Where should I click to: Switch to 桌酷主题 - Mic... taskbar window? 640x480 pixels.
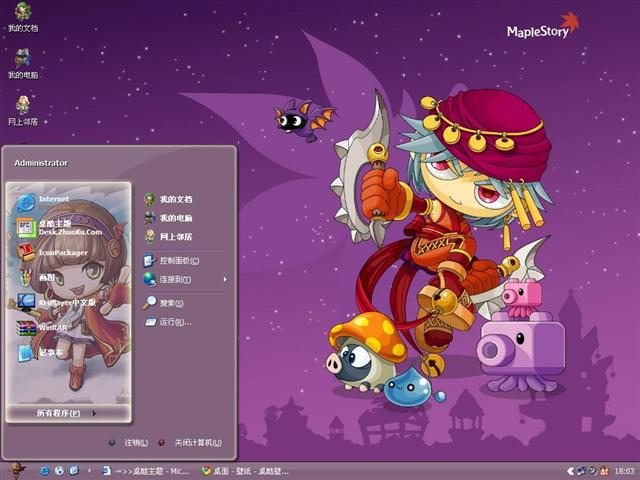145,471
